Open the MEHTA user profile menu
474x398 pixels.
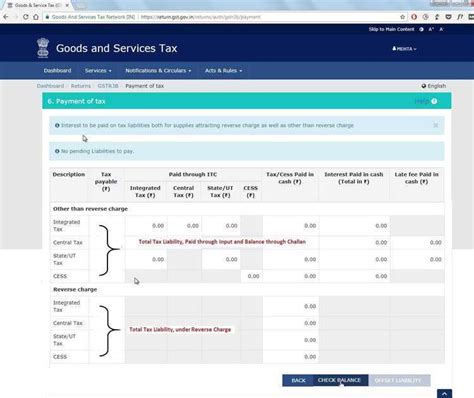(x=404, y=49)
